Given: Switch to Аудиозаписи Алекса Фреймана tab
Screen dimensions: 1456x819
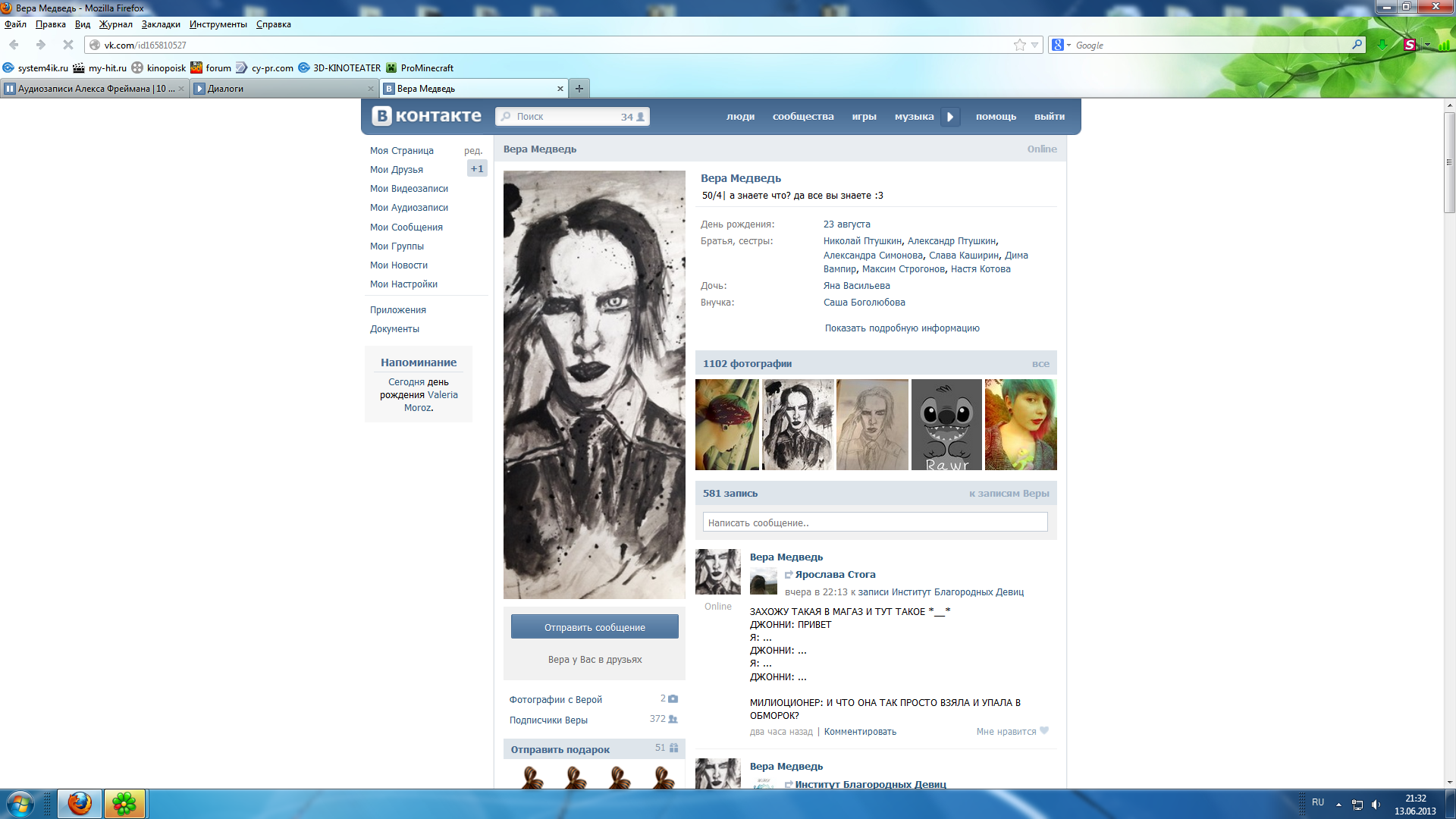Looking at the screenshot, I should (x=95, y=89).
